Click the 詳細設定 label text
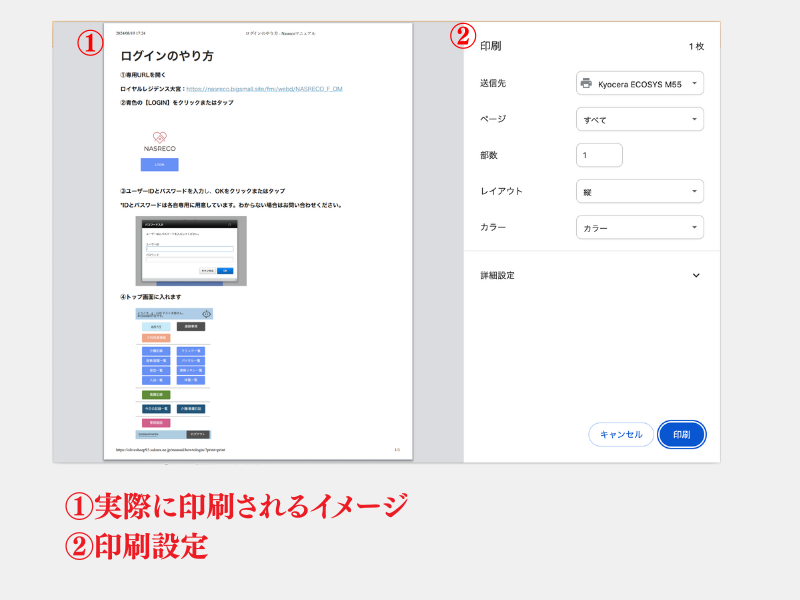This screenshot has height=600, width=800. (x=498, y=275)
